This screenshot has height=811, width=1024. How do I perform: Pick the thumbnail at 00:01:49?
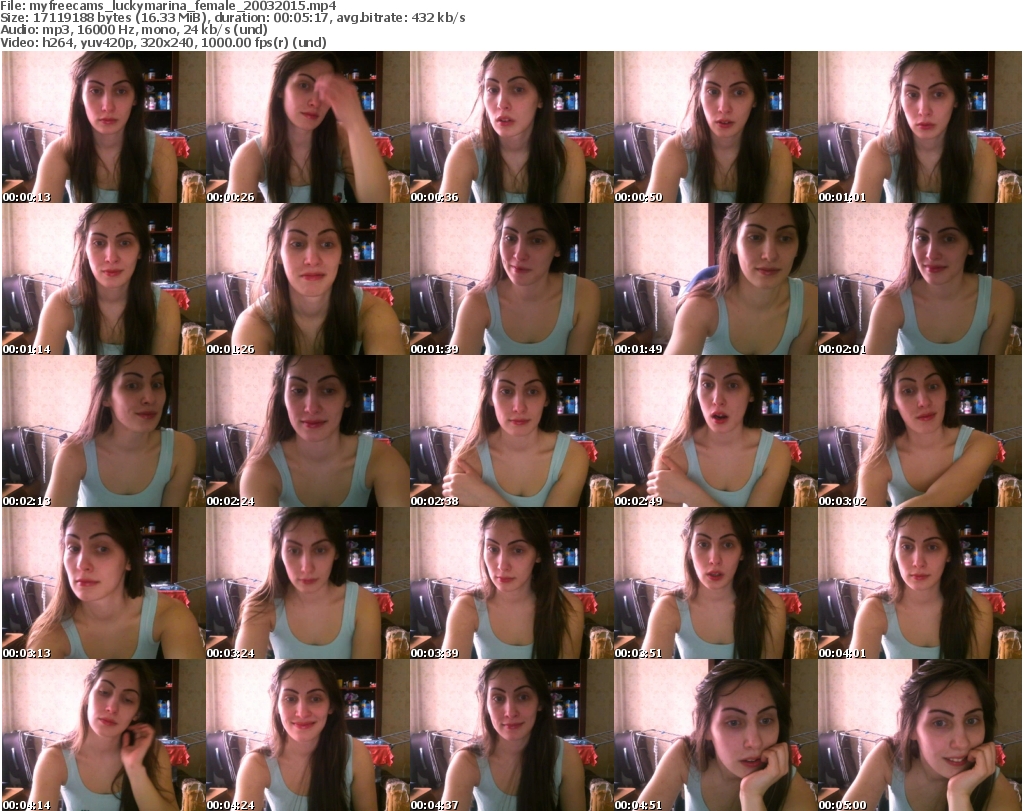pos(716,279)
